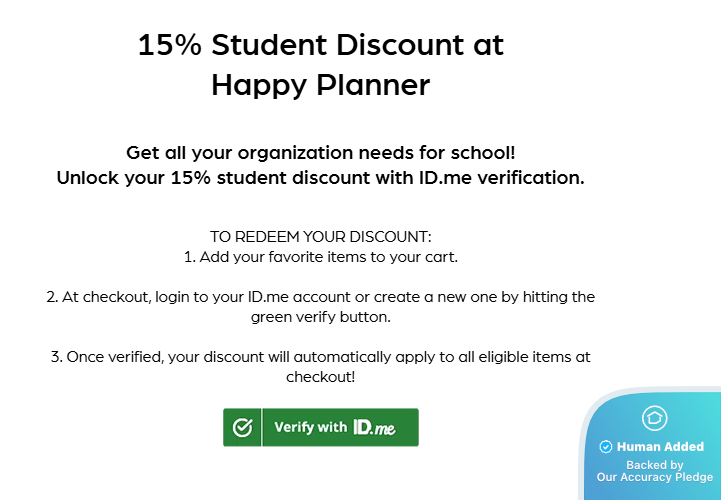Open the Backed by Our Accuracy Pledge text
The width and height of the screenshot is (721, 500).
(654, 471)
